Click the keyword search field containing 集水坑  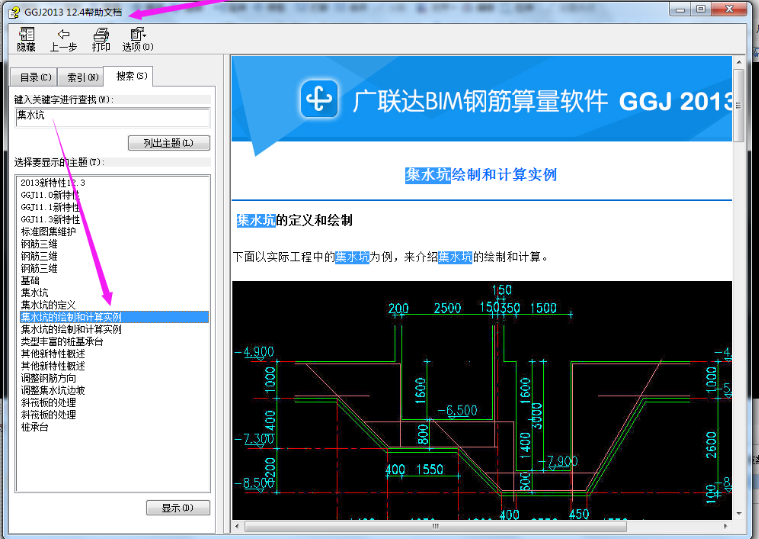(113, 117)
